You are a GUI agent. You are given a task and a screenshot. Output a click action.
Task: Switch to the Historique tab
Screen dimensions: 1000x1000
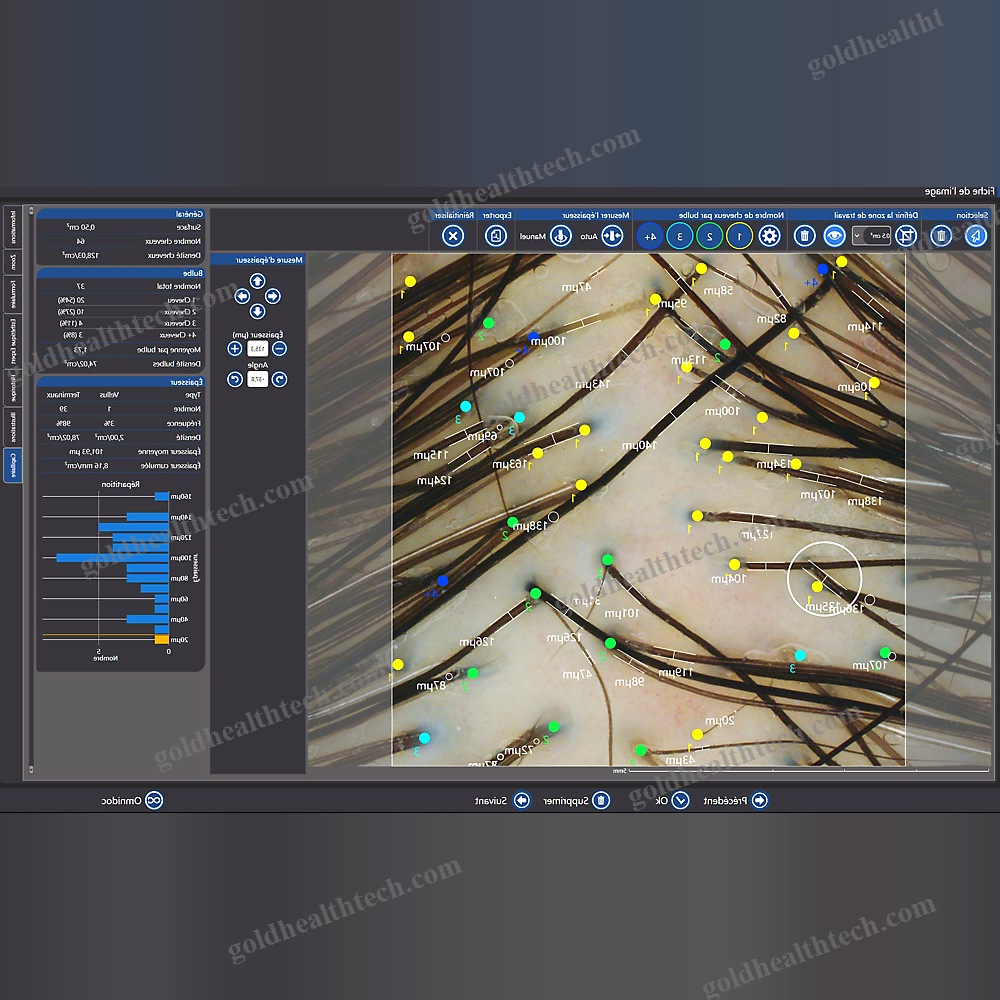coord(13,388)
